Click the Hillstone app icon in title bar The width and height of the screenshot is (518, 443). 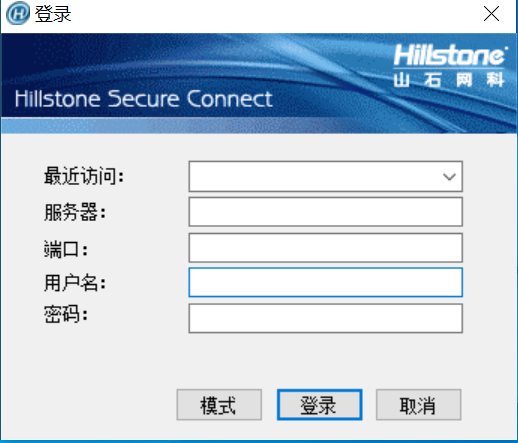pos(18,13)
